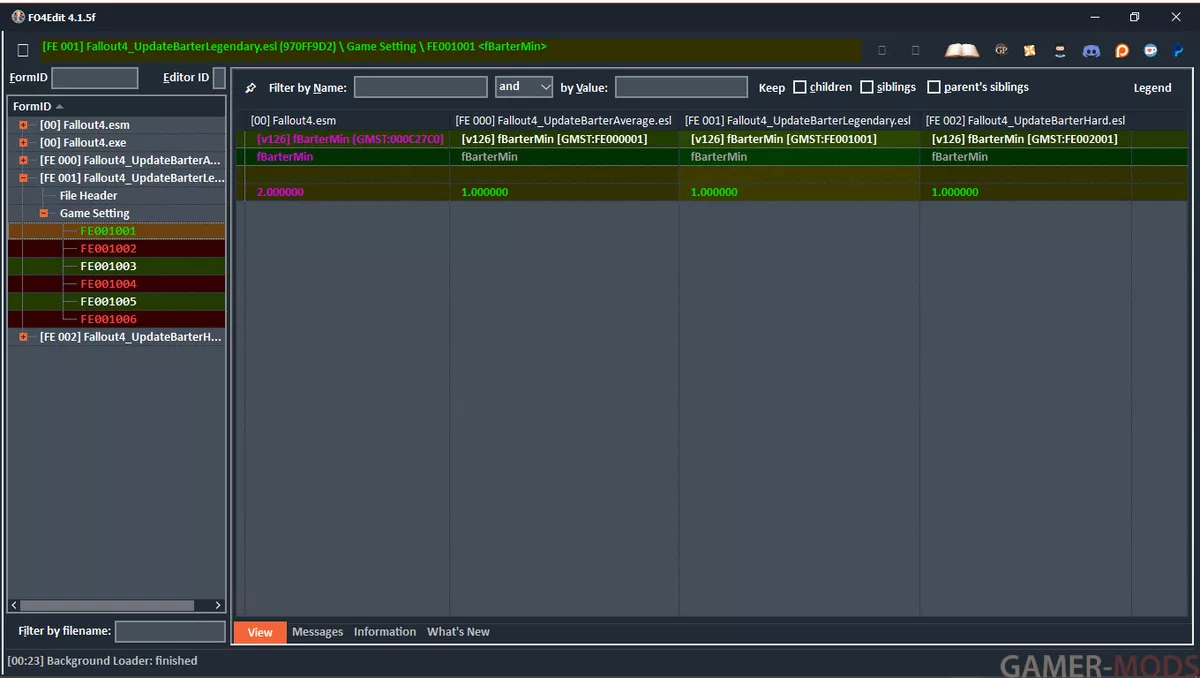
Task: Select record FE001006 in the tree
Action: point(108,320)
